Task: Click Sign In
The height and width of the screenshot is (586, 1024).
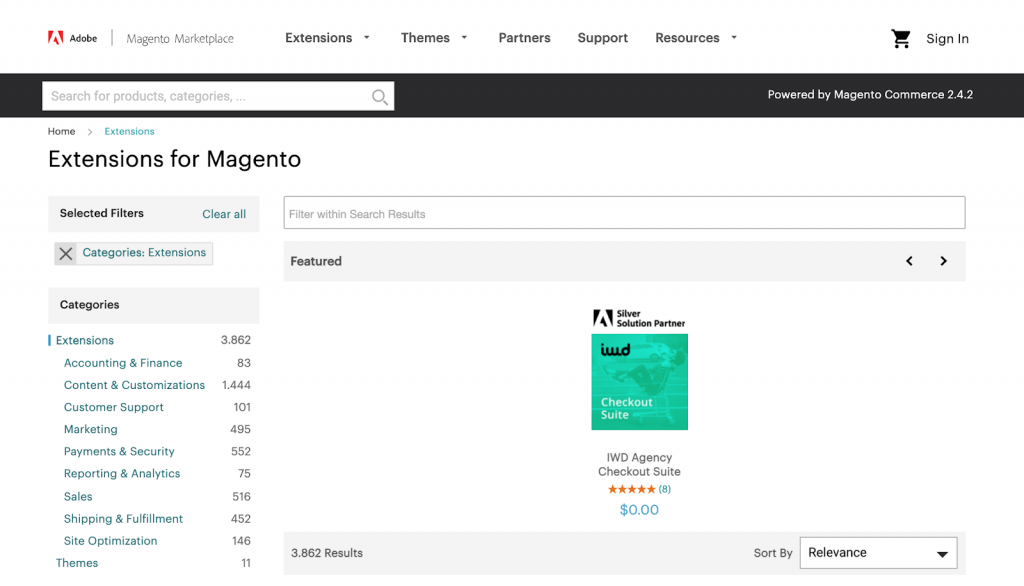Action: 947,38
